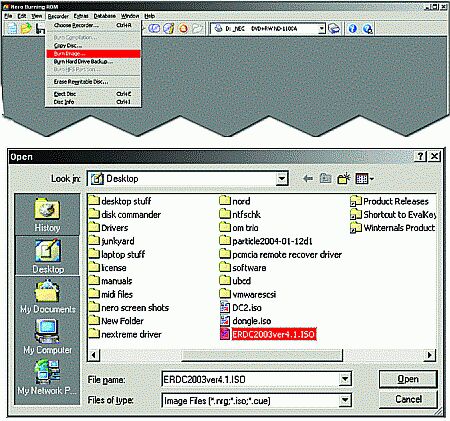Click the greyed-out folder icon in Nero toolbar
This screenshot has height=421, width=450.
coord(198,29)
